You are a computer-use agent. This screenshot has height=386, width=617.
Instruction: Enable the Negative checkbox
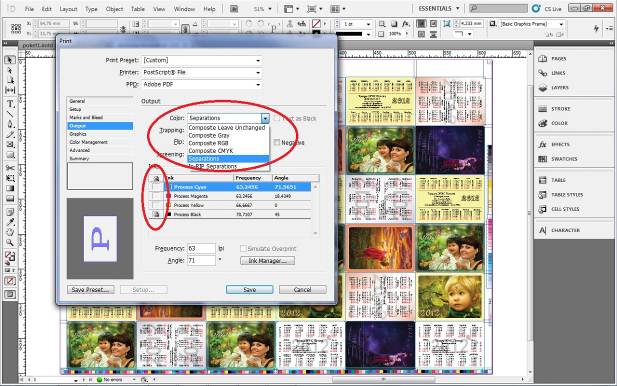coord(277,142)
